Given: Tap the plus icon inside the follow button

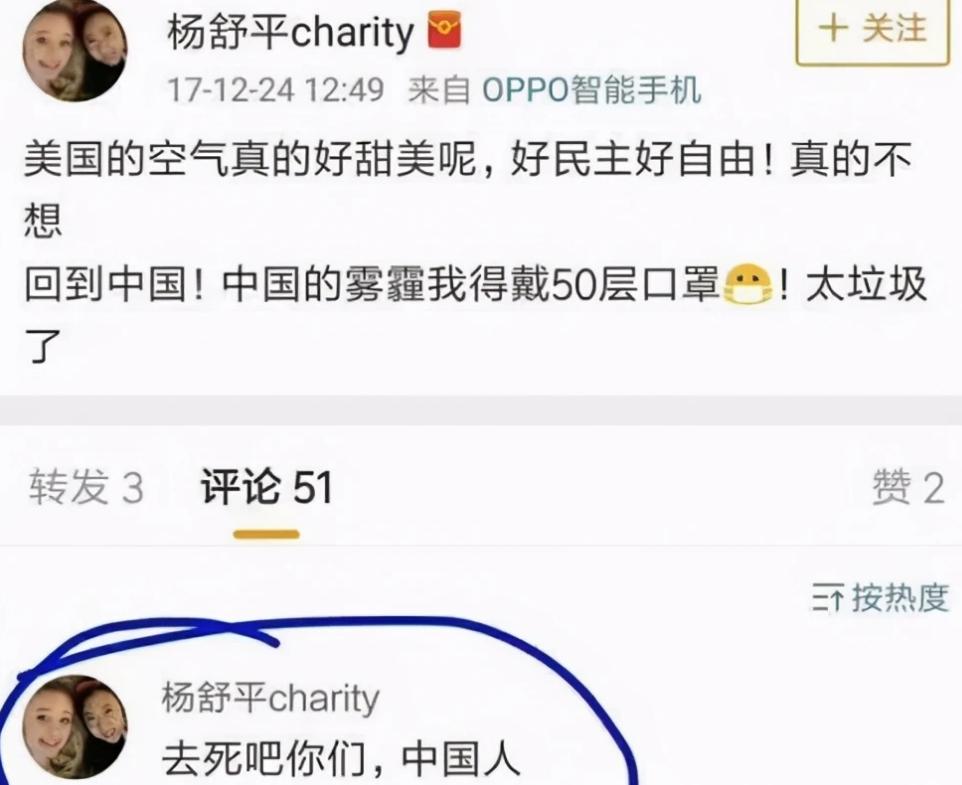Looking at the screenshot, I should pyautogui.click(x=834, y=29).
